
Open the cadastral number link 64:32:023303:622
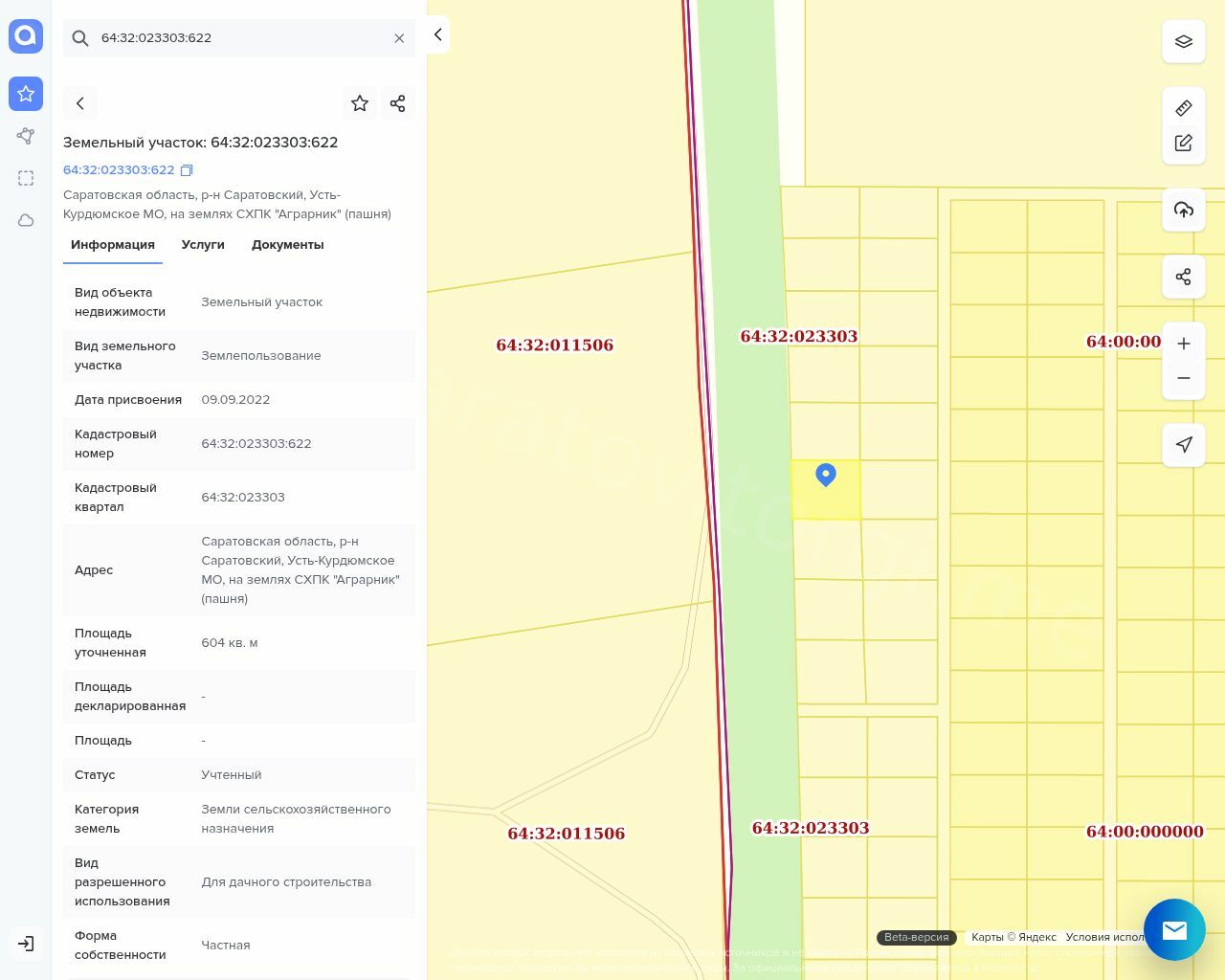119,170
